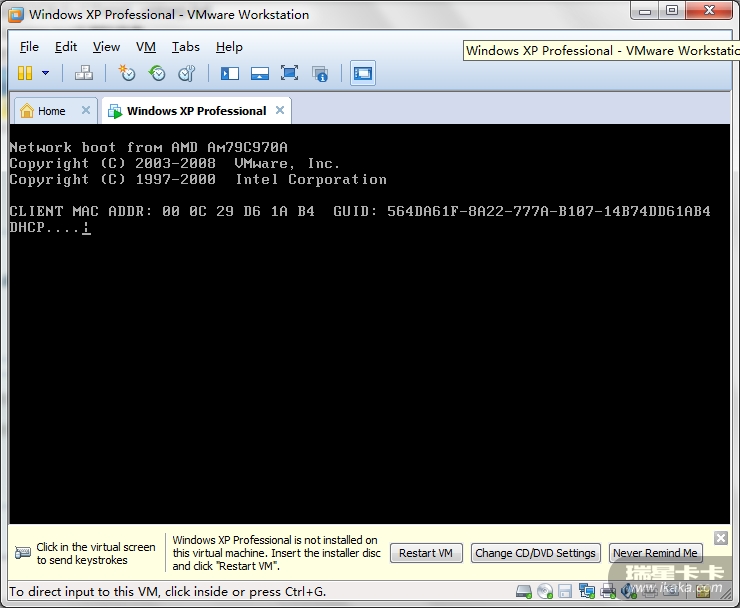Select the Windows XP Professional tab
The width and height of the screenshot is (740, 608).
(196, 111)
